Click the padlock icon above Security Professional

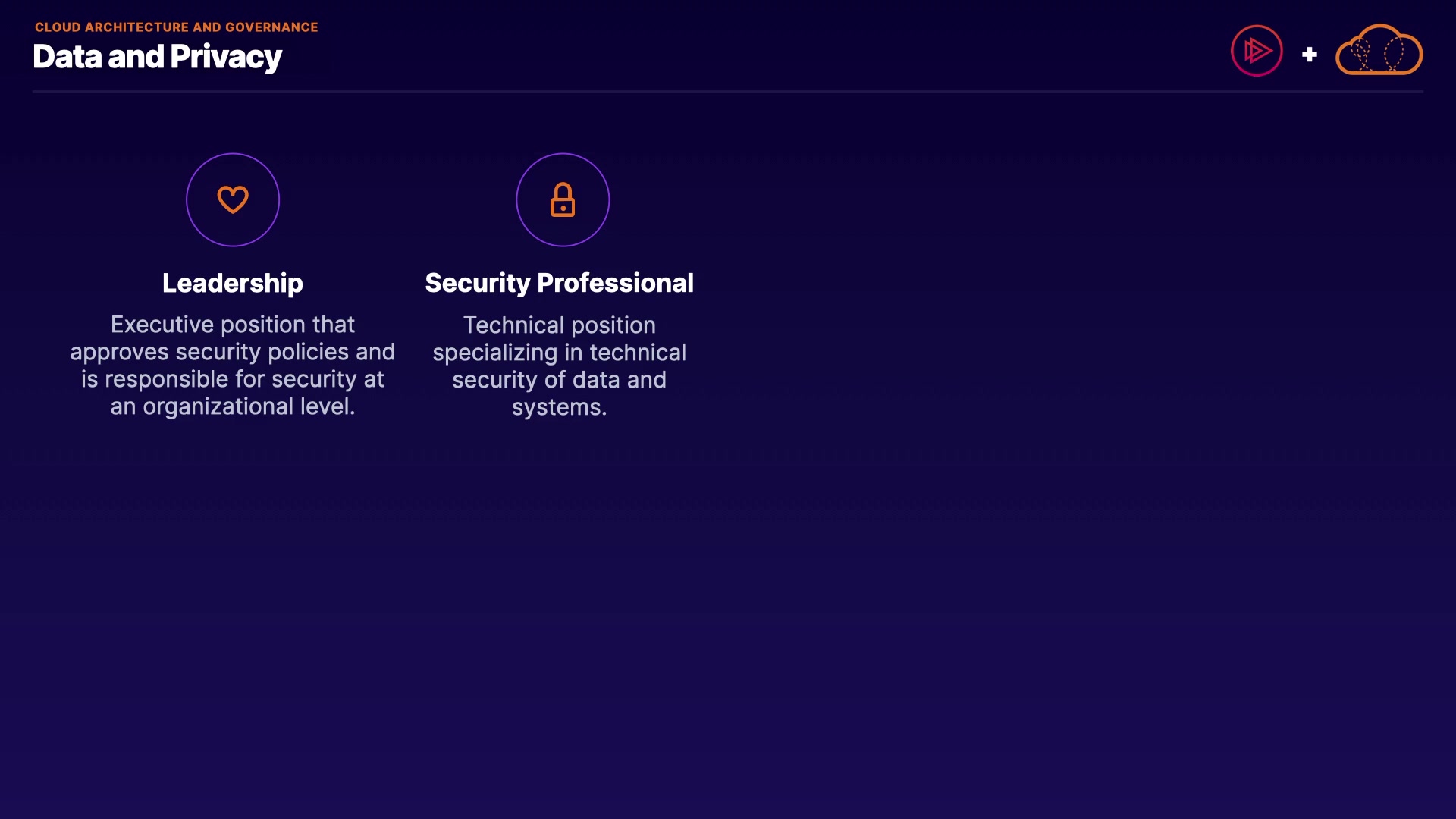tap(563, 199)
